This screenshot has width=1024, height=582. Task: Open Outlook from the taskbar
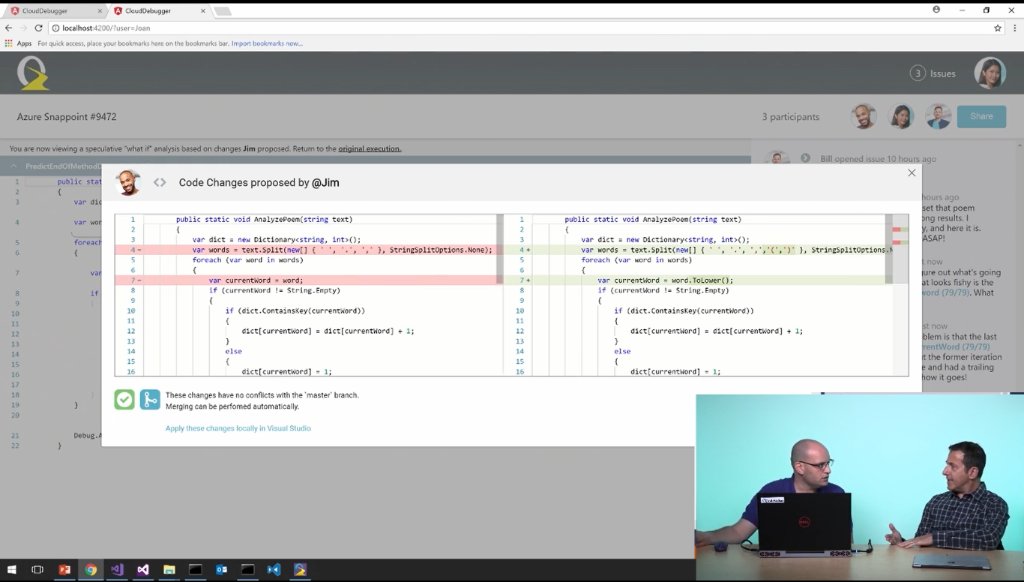[223, 570]
